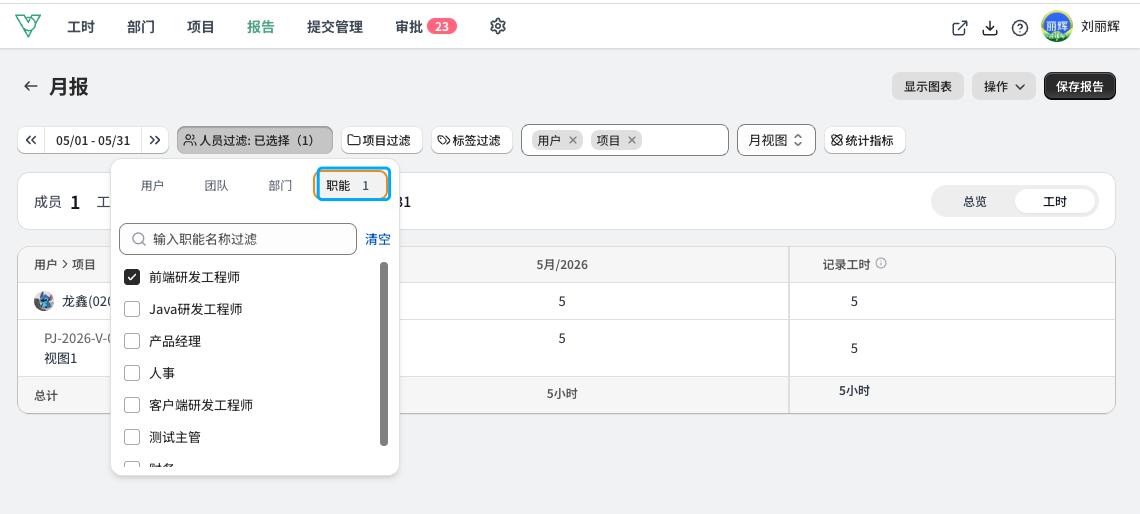Open the 审批 menu with 23 badge
Screen dimensions: 1140x514
click(x=426, y=27)
